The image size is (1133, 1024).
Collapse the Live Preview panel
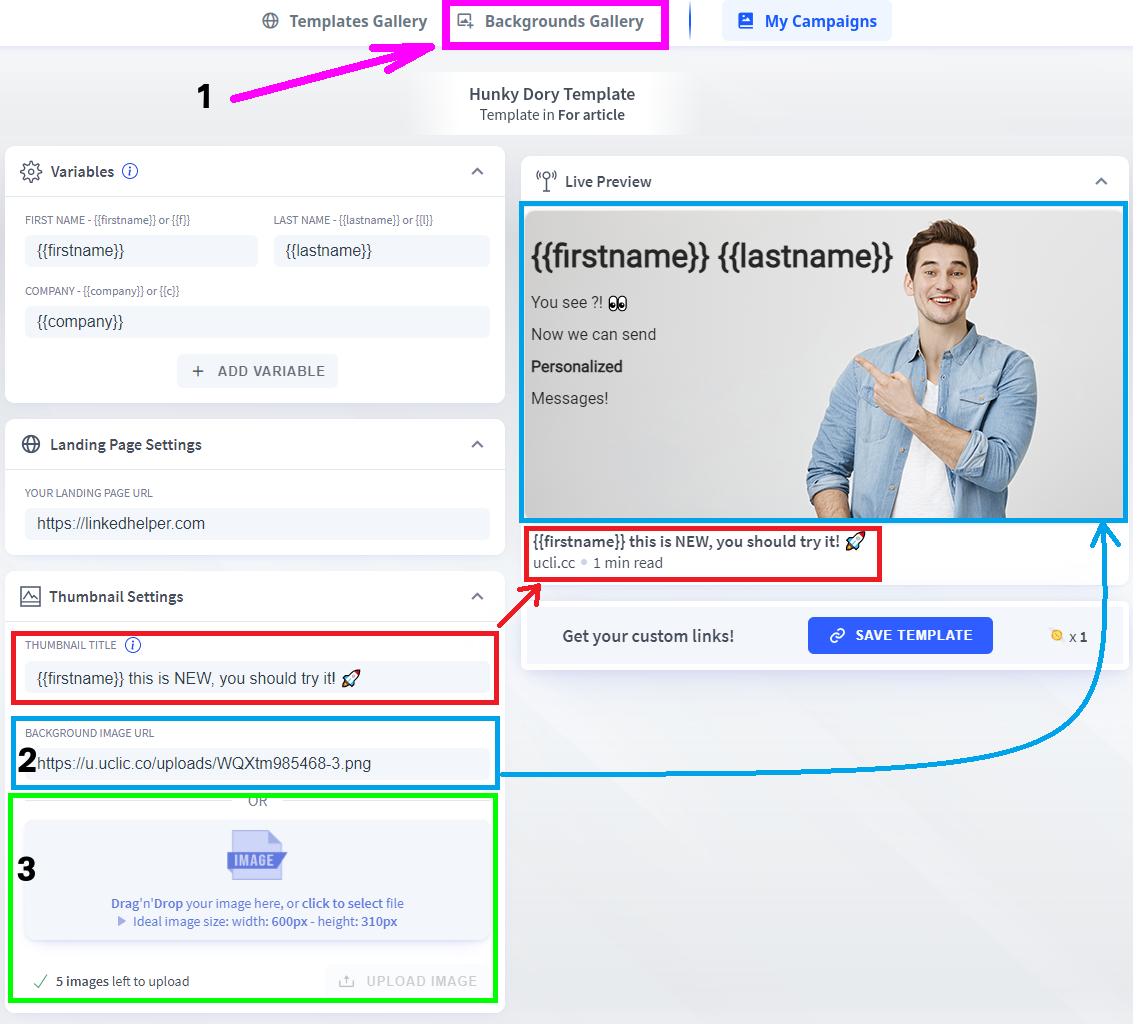1101,181
